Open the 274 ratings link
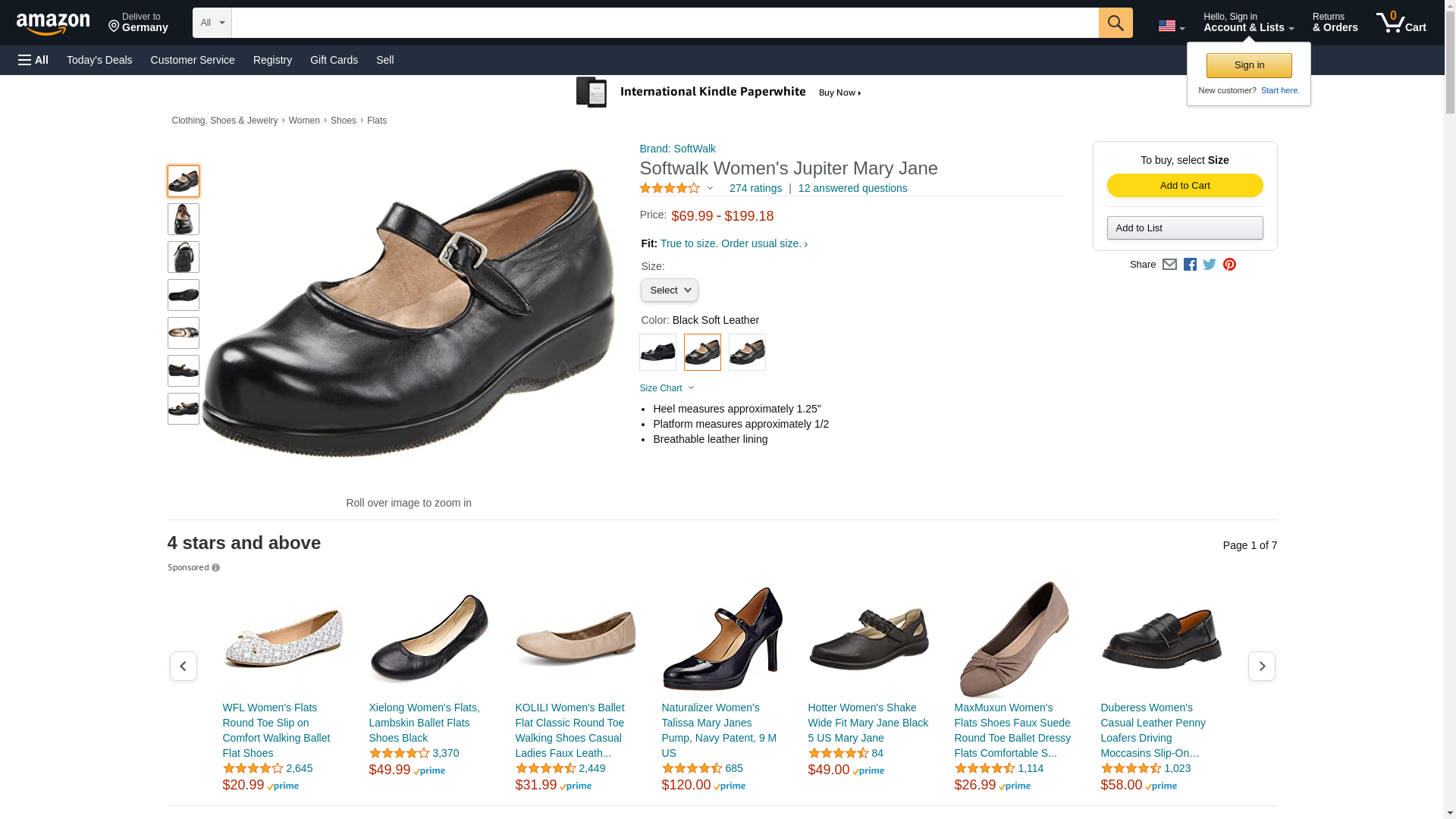 [x=755, y=188]
